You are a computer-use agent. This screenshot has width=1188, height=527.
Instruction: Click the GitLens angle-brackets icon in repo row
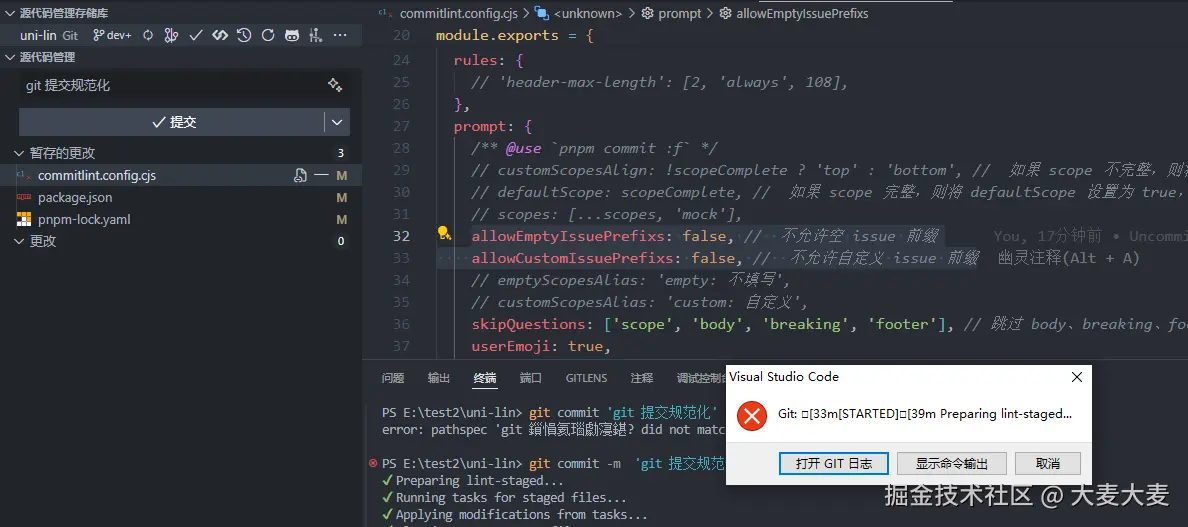[x=220, y=35]
